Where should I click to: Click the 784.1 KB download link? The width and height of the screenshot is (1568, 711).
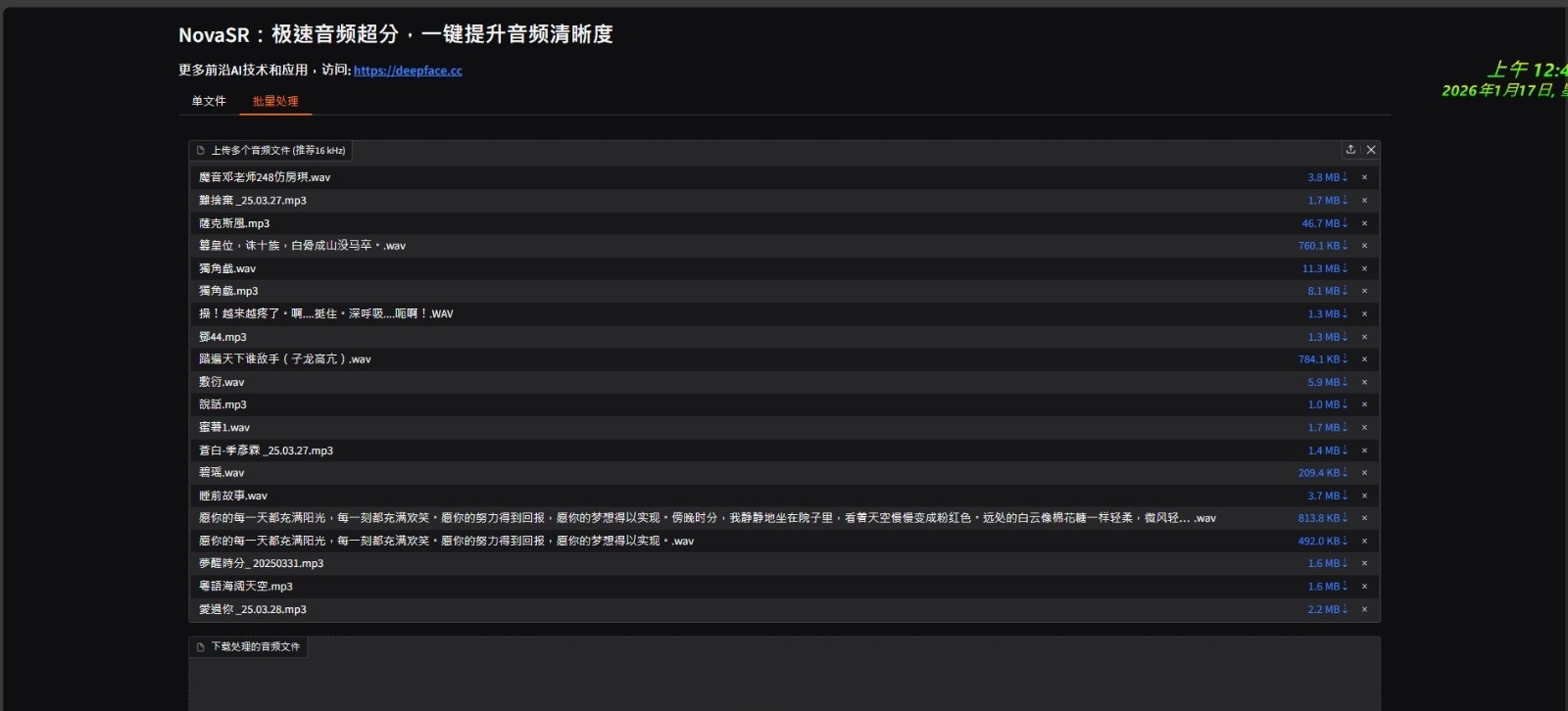coord(1324,359)
